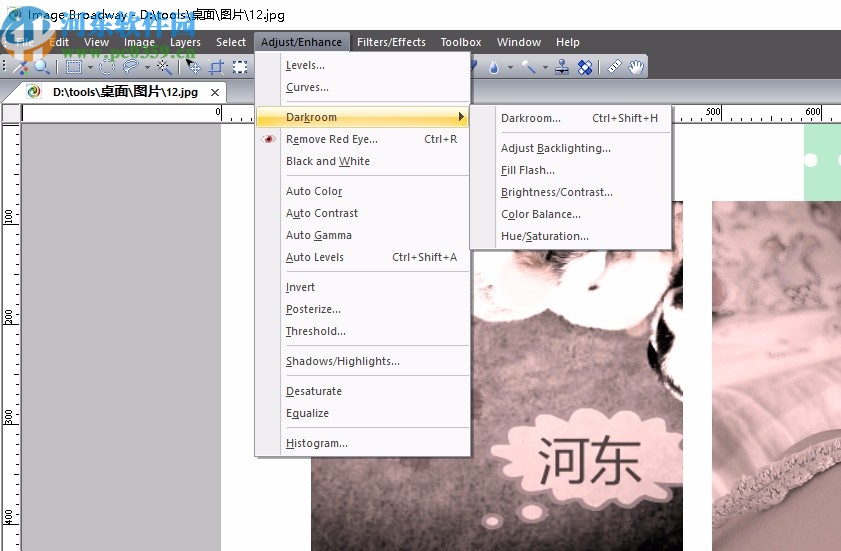Open the rectangular marquee tool dropdown arrow
The height and width of the screenshot is (551, 841).
pyautogui.click(x=90, y=67)
